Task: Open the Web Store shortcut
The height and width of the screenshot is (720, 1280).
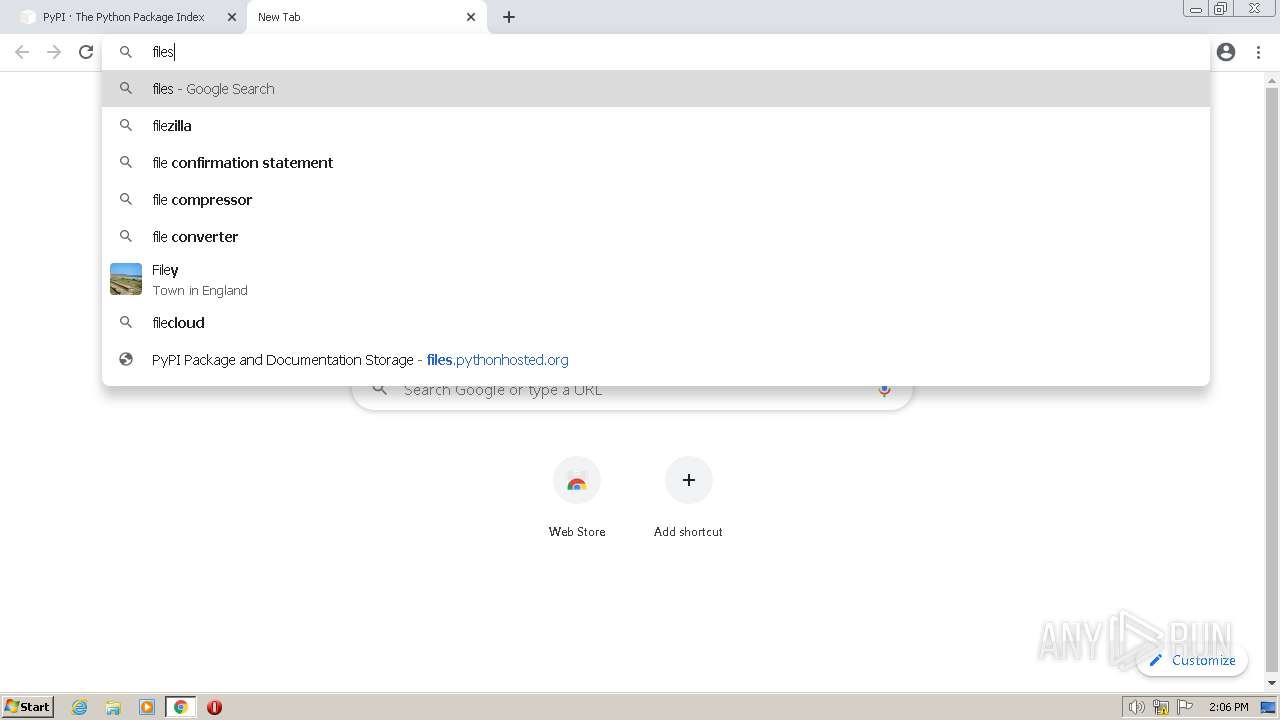Action: 577,498
